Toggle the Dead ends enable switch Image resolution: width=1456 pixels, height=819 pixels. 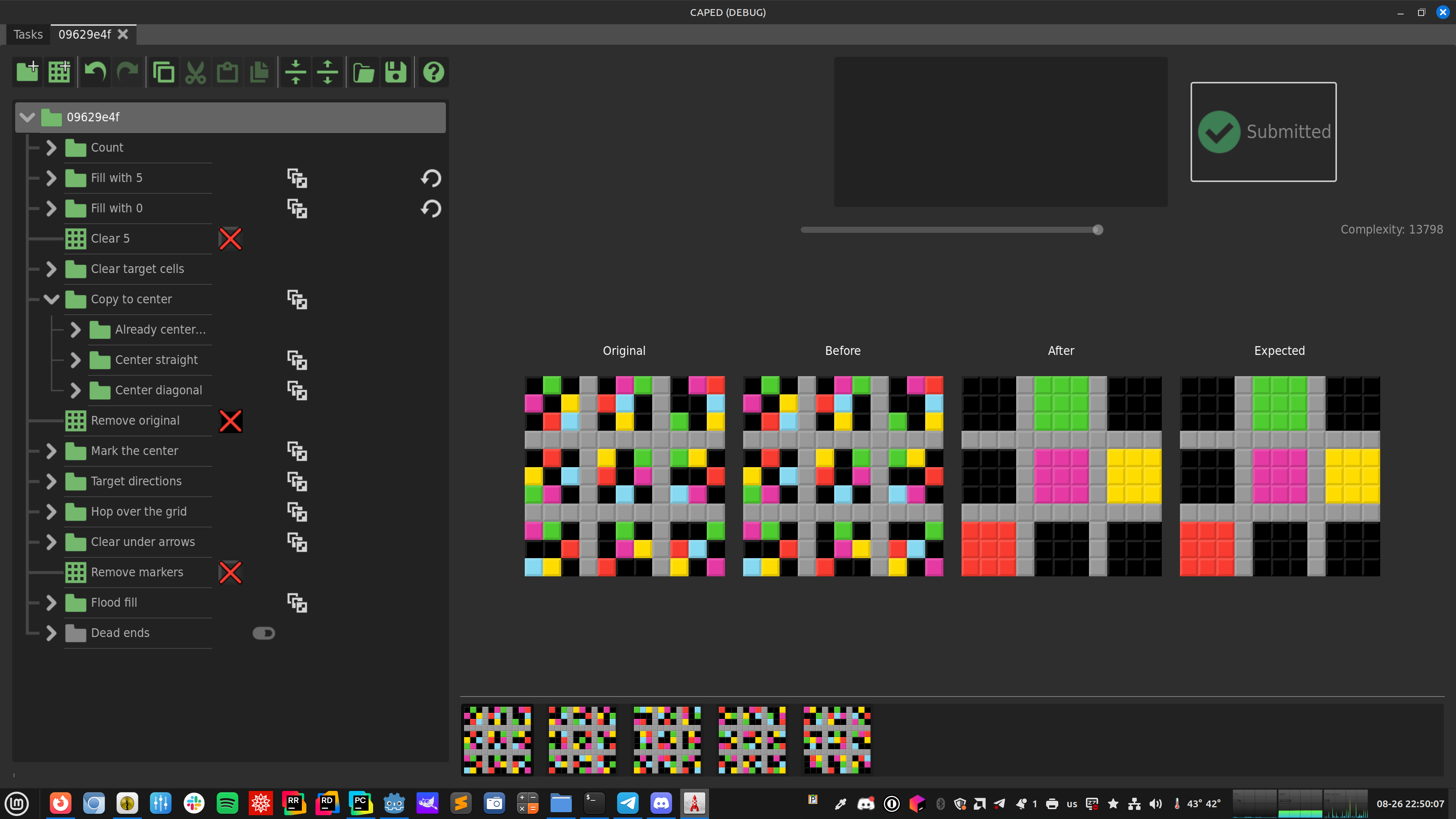click(x=264, y=633)
